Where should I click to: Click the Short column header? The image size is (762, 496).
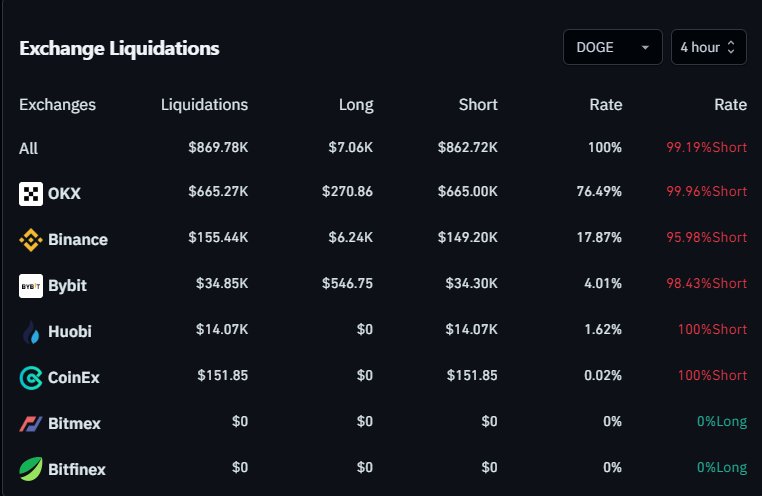[x=478, y=105]
